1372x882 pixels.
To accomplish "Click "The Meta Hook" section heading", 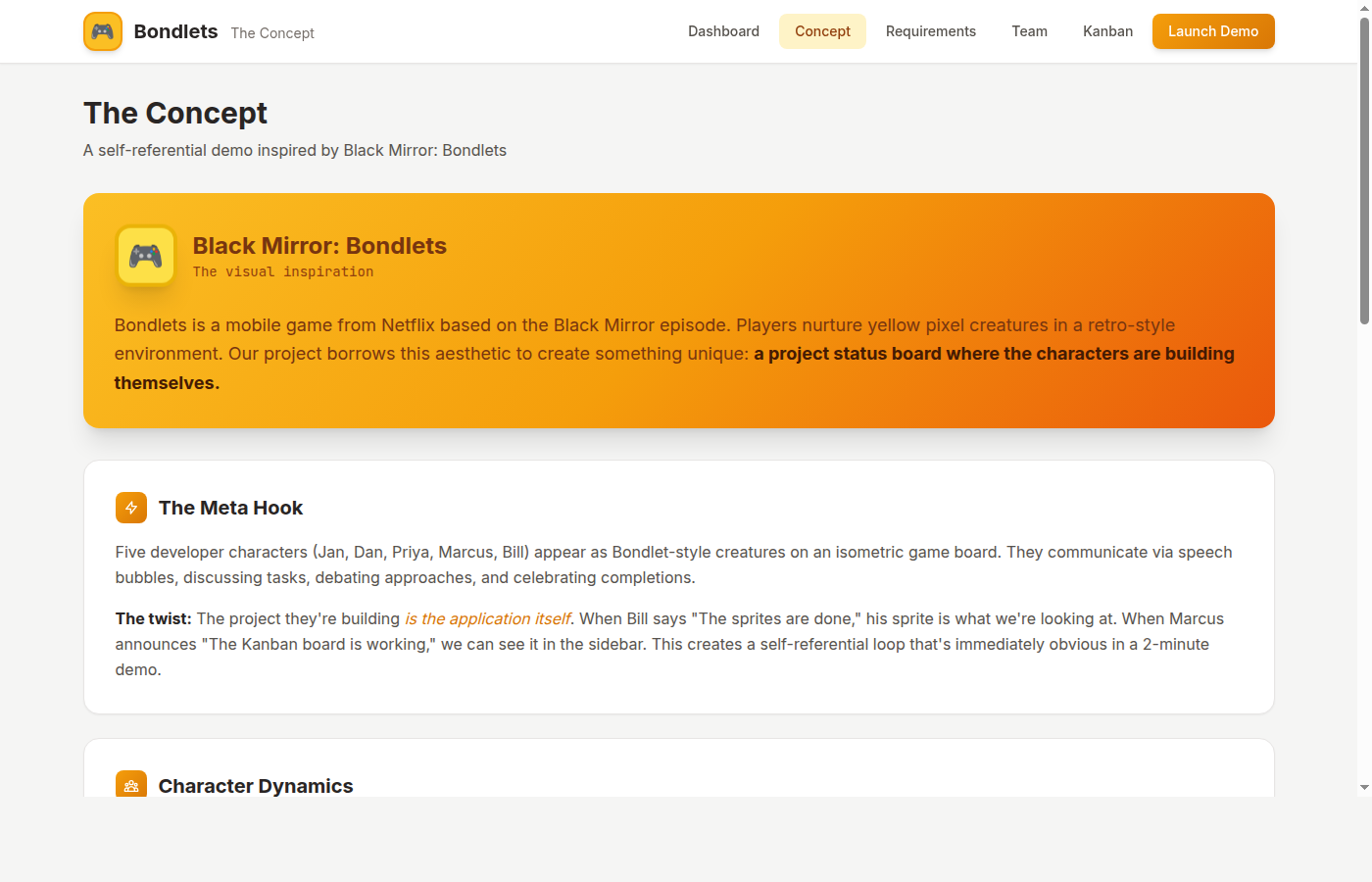I will click(230, 508).
